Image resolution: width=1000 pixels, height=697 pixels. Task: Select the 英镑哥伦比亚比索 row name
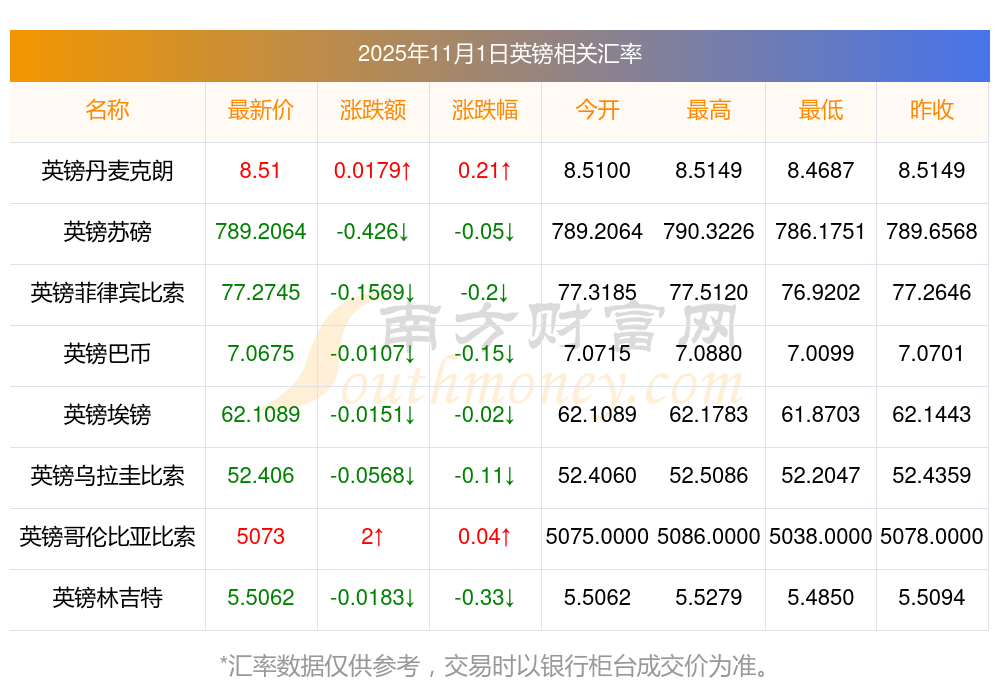coord(107,537)
